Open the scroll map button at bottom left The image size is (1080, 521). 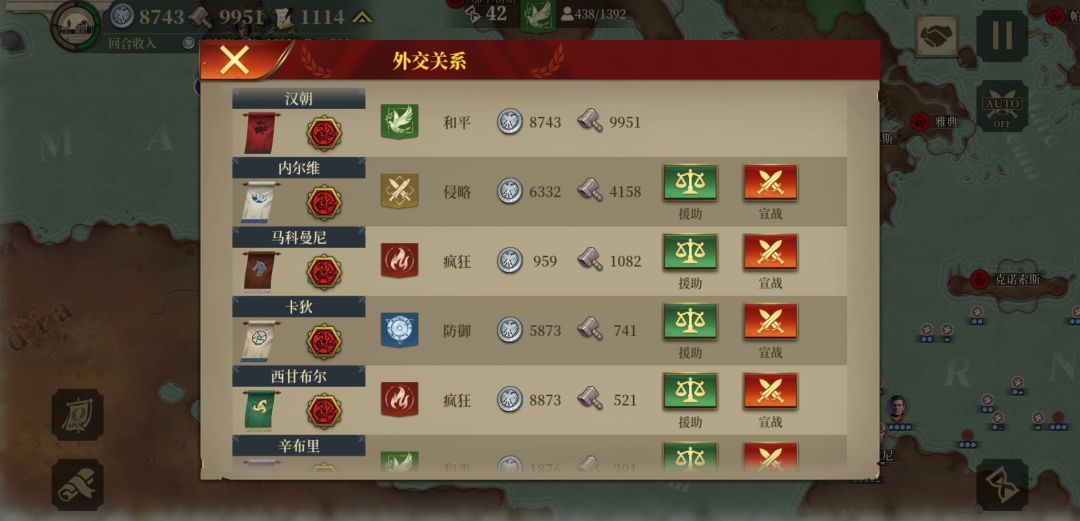point(77,484)
